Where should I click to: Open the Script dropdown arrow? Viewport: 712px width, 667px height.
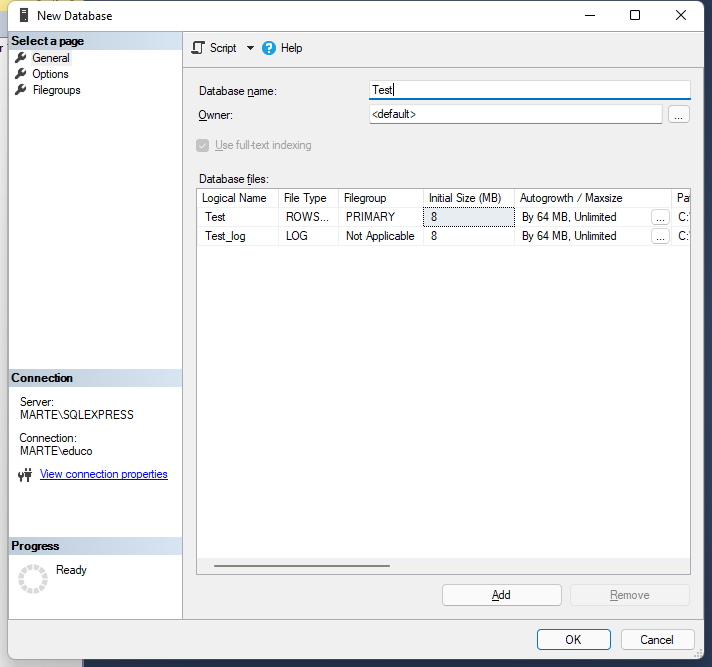(250, 48)
